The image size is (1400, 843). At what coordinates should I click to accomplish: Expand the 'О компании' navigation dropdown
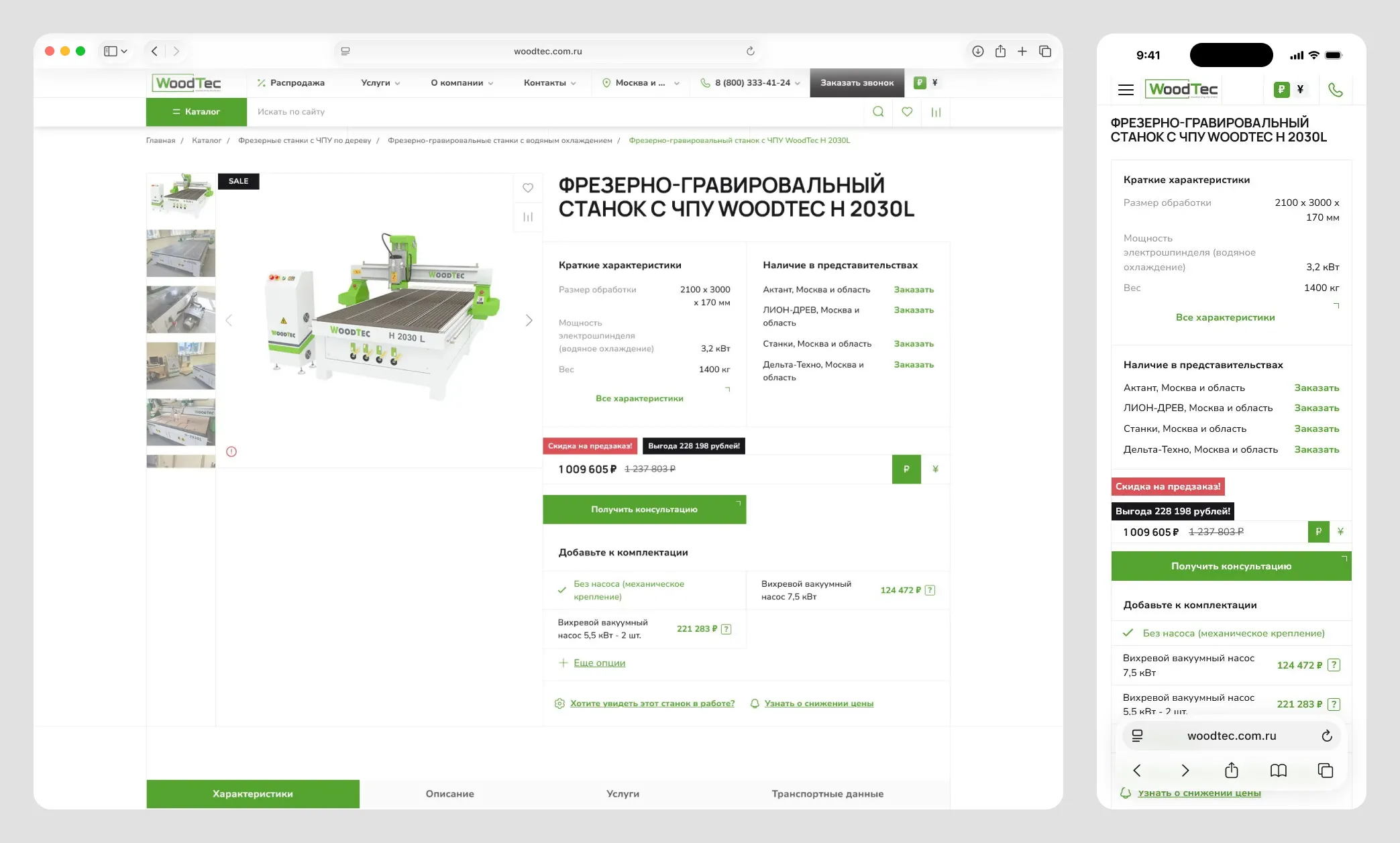pyautogui.click(x=462, y=83)
